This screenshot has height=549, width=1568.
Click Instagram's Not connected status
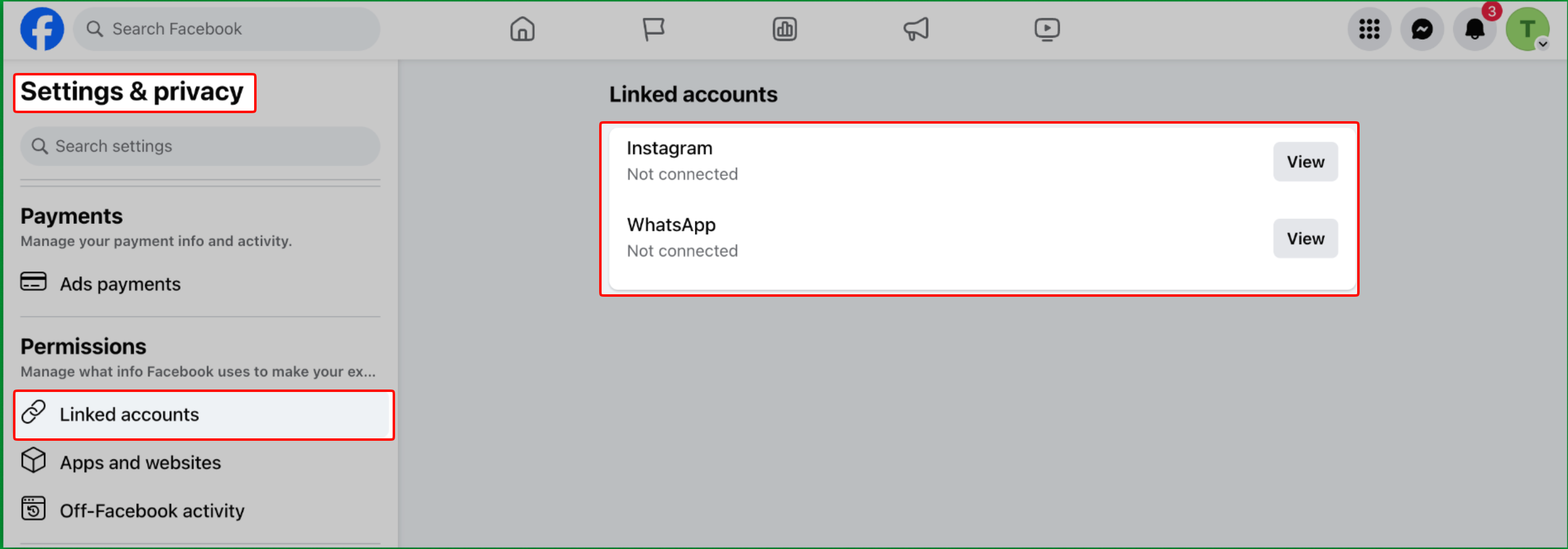pyautogui.click(x=682, y=174)
